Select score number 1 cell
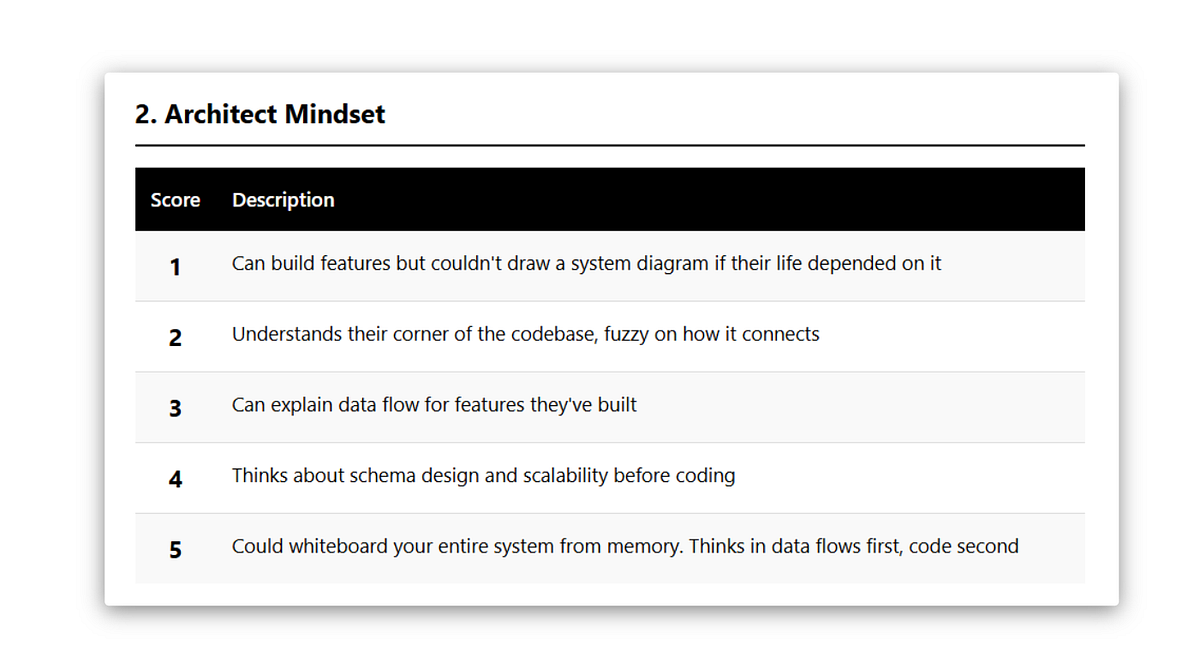Image resolution: width=1200 pixels, height=662 pixels. [x=175, y=267]
